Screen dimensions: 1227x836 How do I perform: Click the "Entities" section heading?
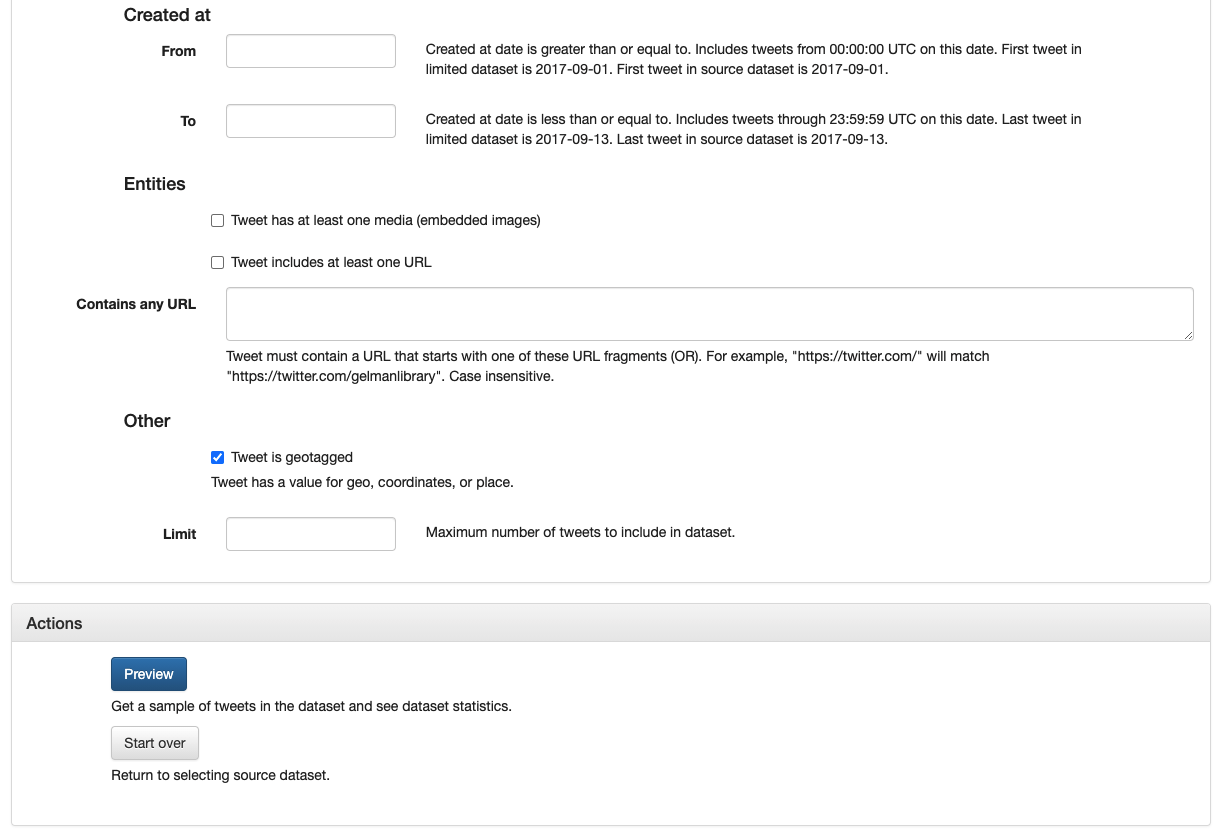tap(154, 184)
